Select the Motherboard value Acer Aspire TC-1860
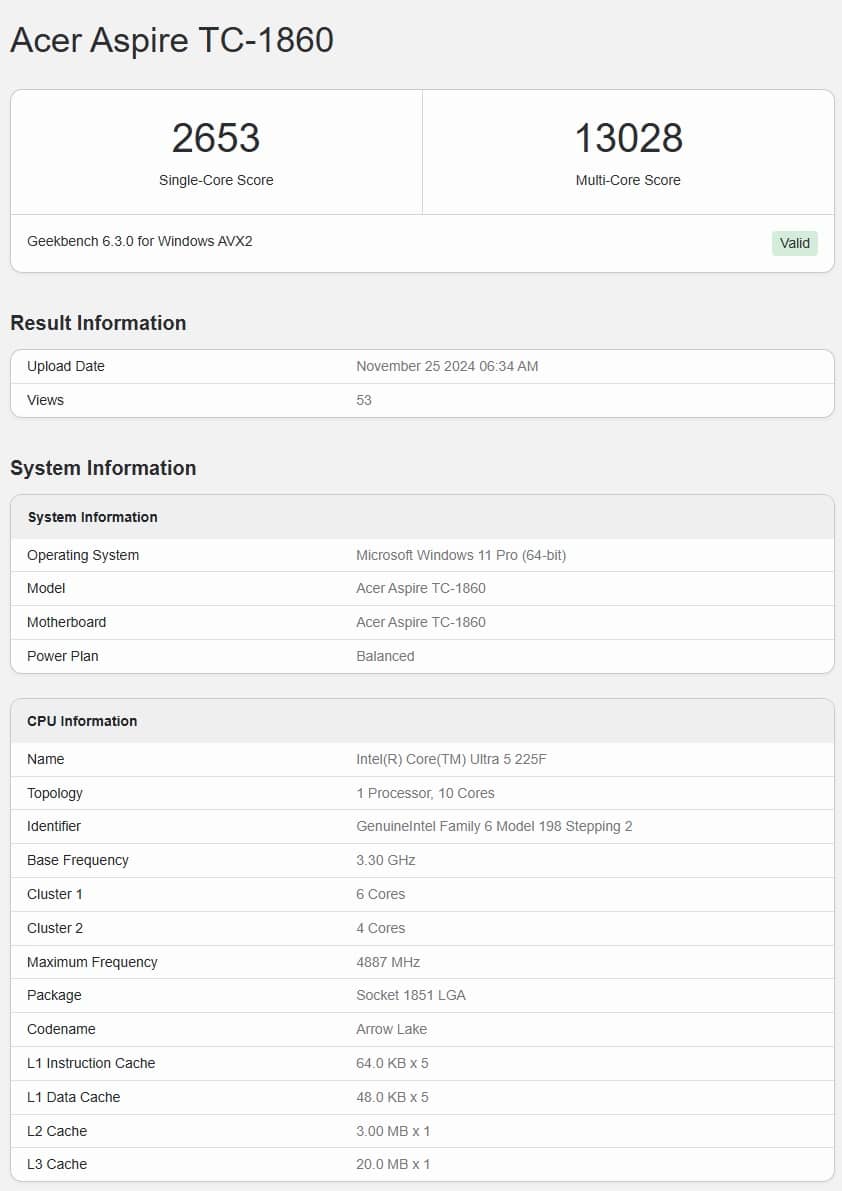 [x=421, y=622]
